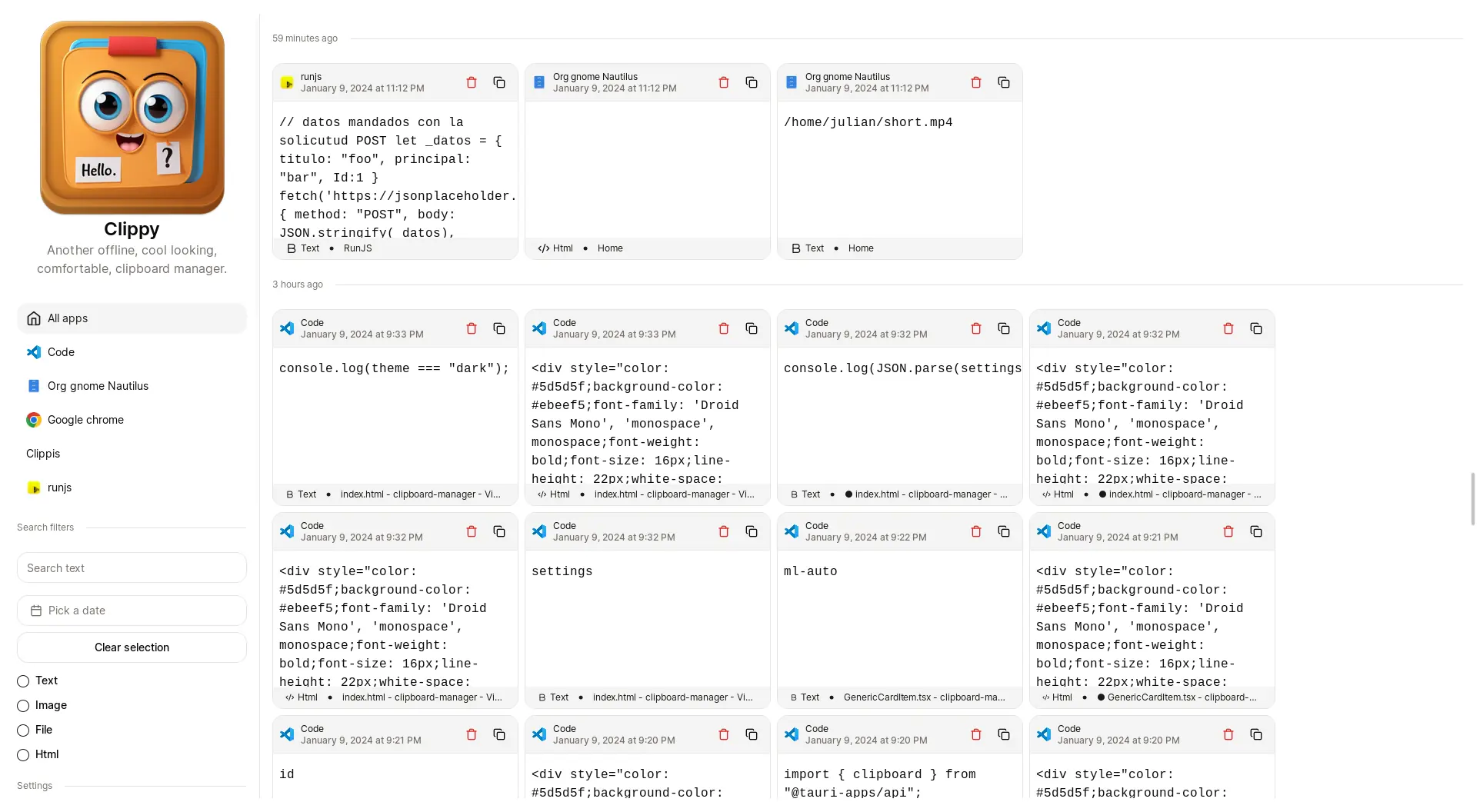Delete the runjs clip from 11:12 PM
1480x812 pixels.
(x=472, y=82)
